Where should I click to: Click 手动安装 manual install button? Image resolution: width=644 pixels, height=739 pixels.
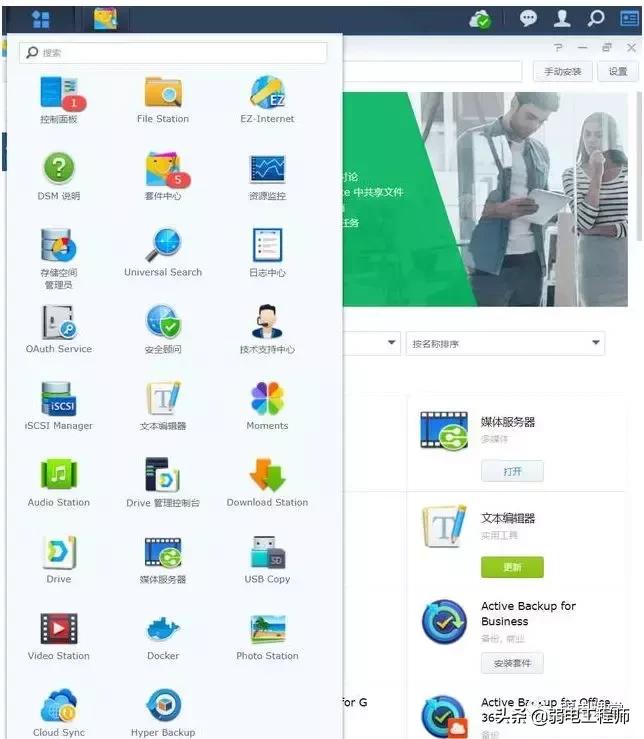(x=562, y=72)
